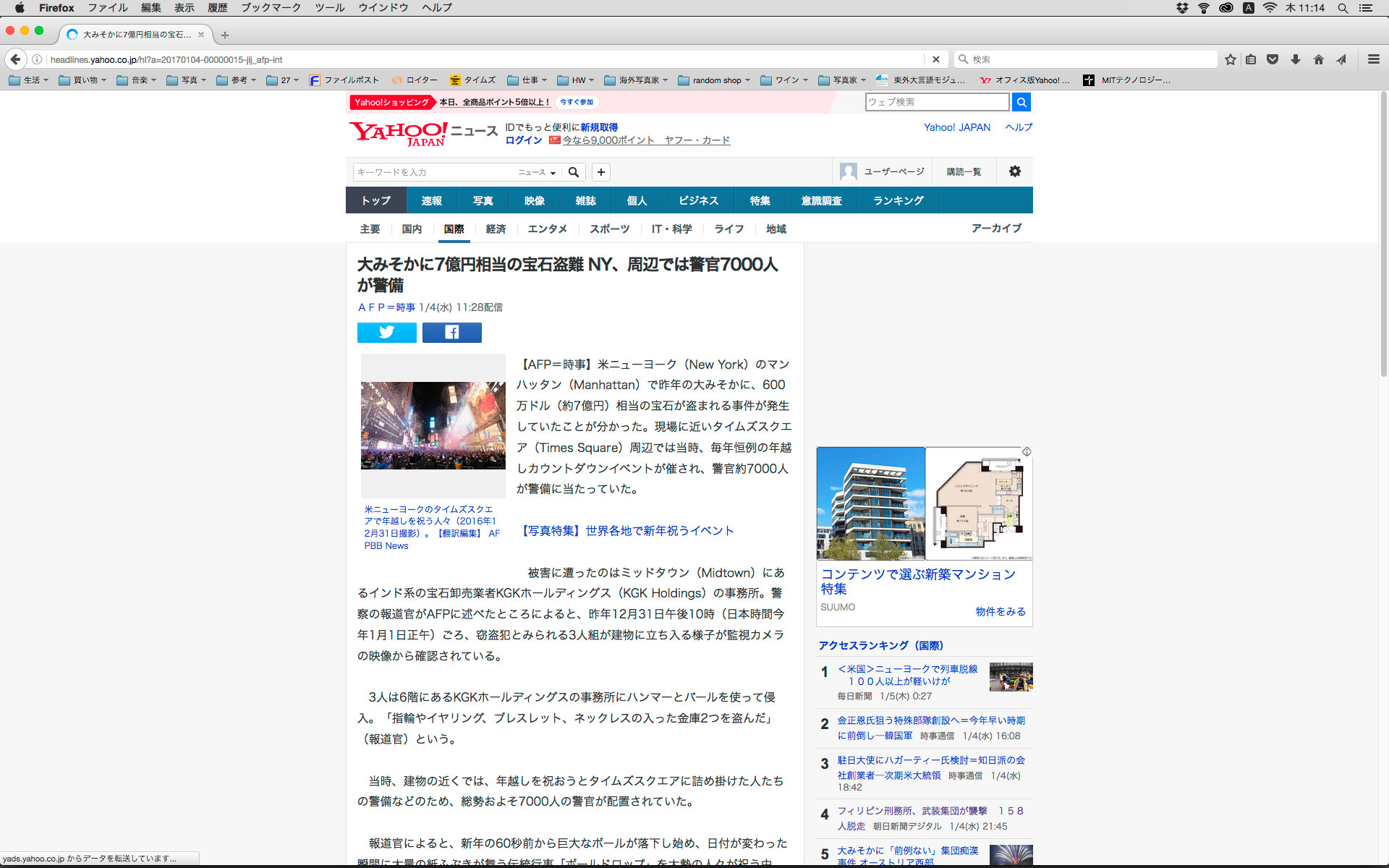Open the Firefox downloads arrow icon
Image resolution: width=1389 pixels, height=868 pixels.
[x=1296, y=59]
